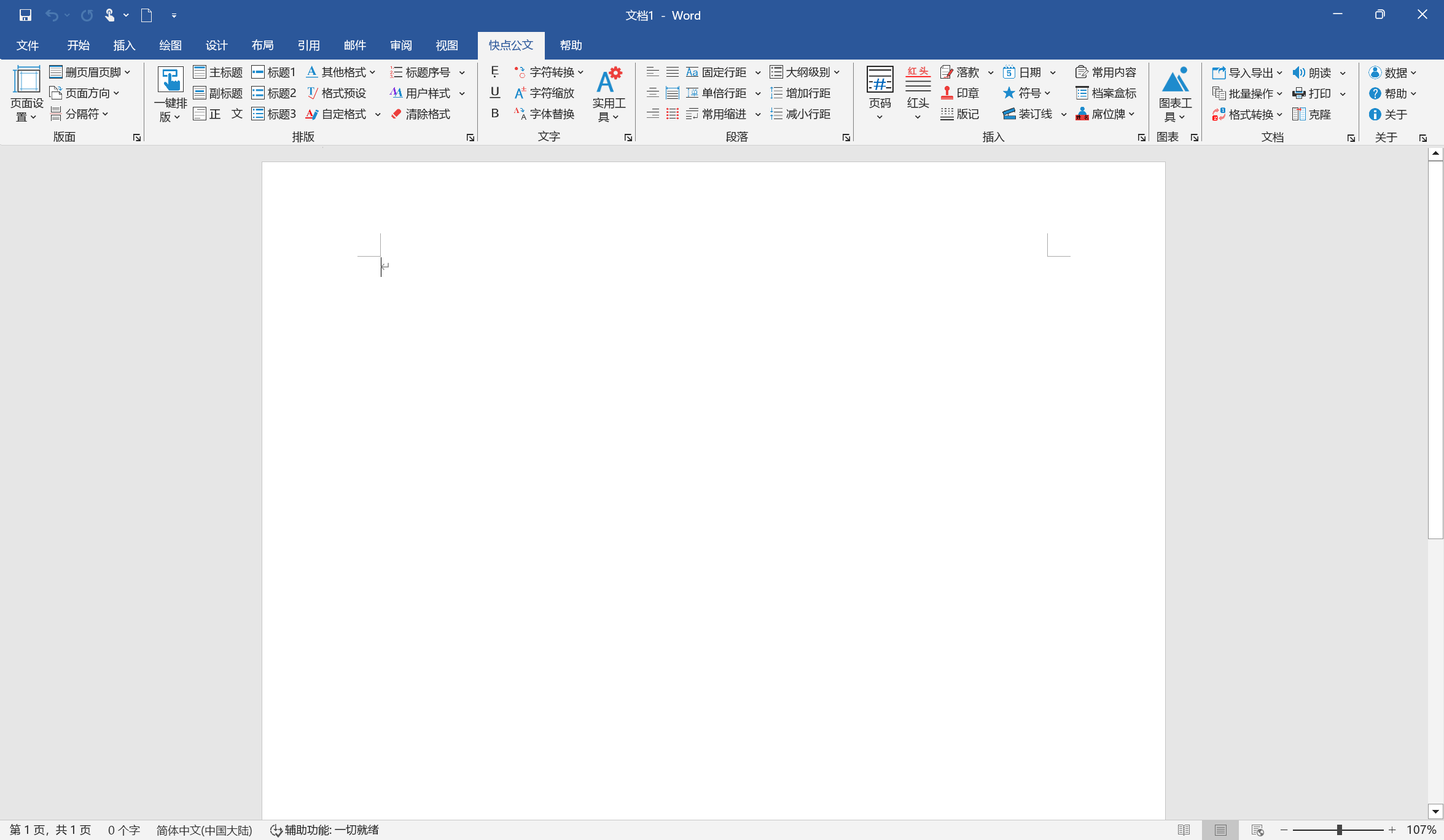Toggle bold B button in 文字 group
1444x840 pixels.
click(x=494, y=114)
